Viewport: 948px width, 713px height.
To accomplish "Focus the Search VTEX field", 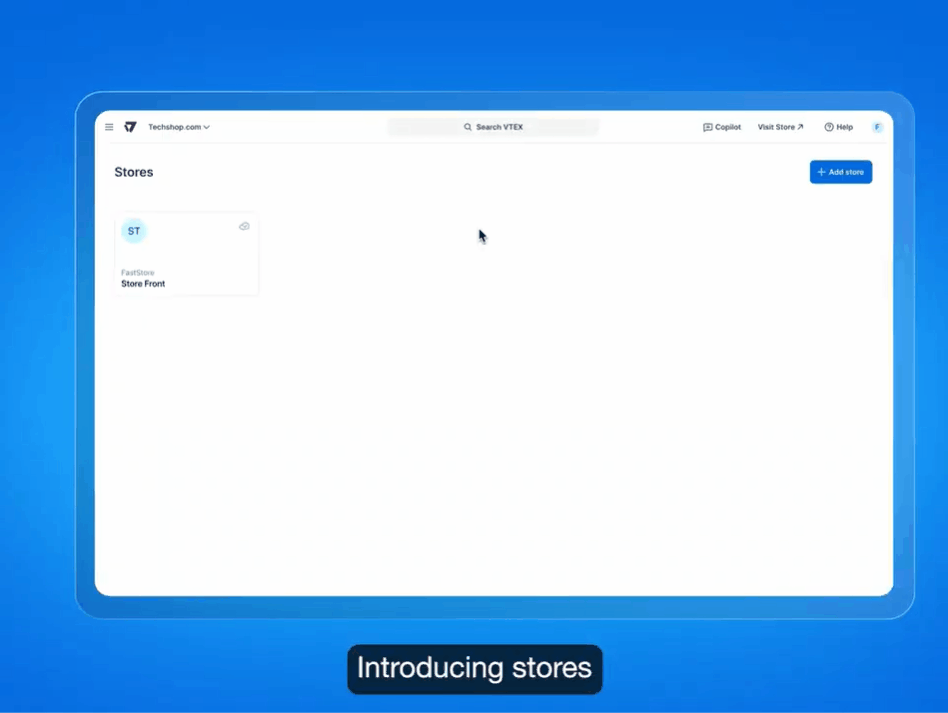I will point(493,127).
